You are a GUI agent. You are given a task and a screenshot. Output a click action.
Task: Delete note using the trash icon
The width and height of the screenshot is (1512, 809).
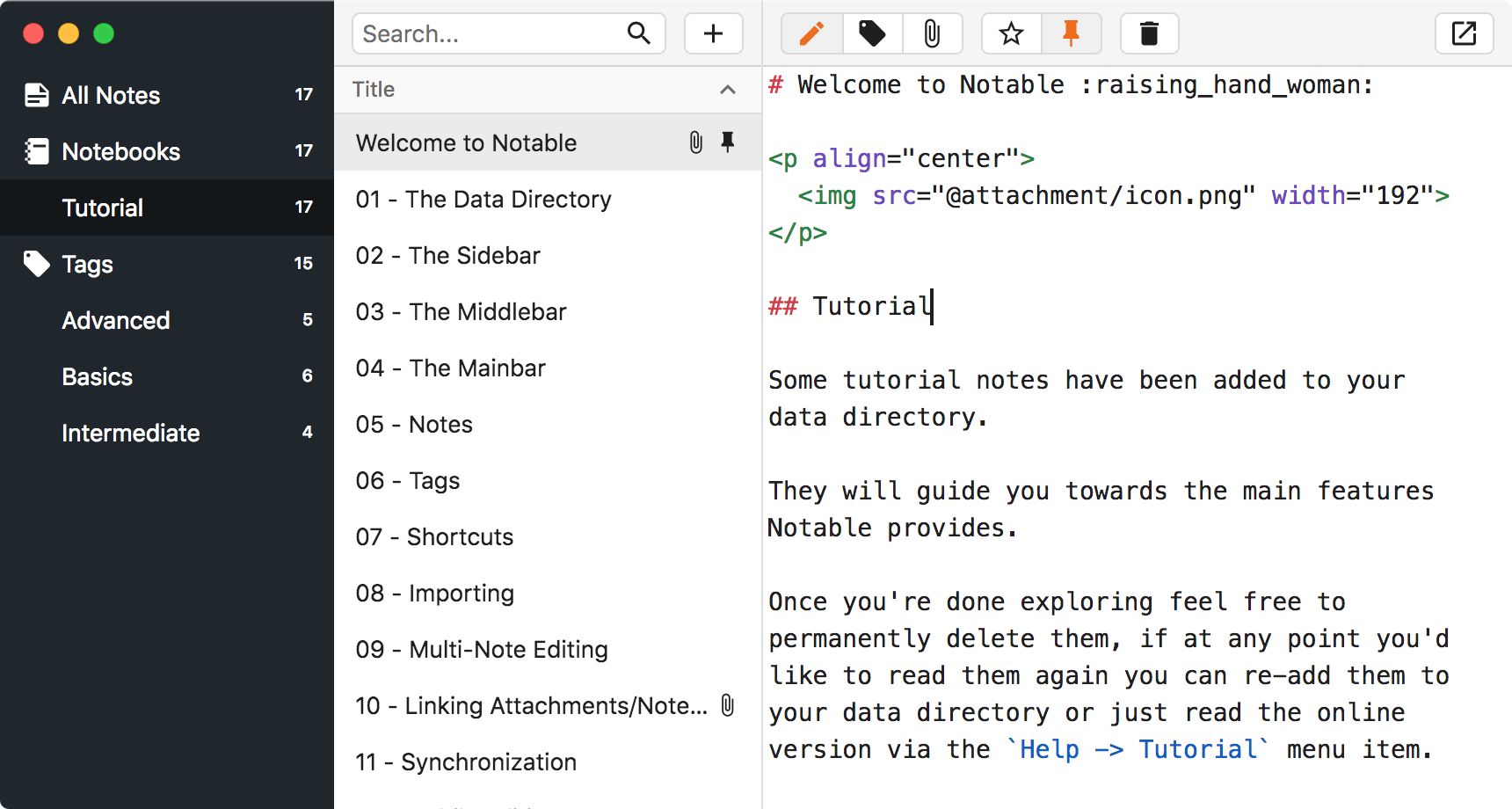point(1149,34)
